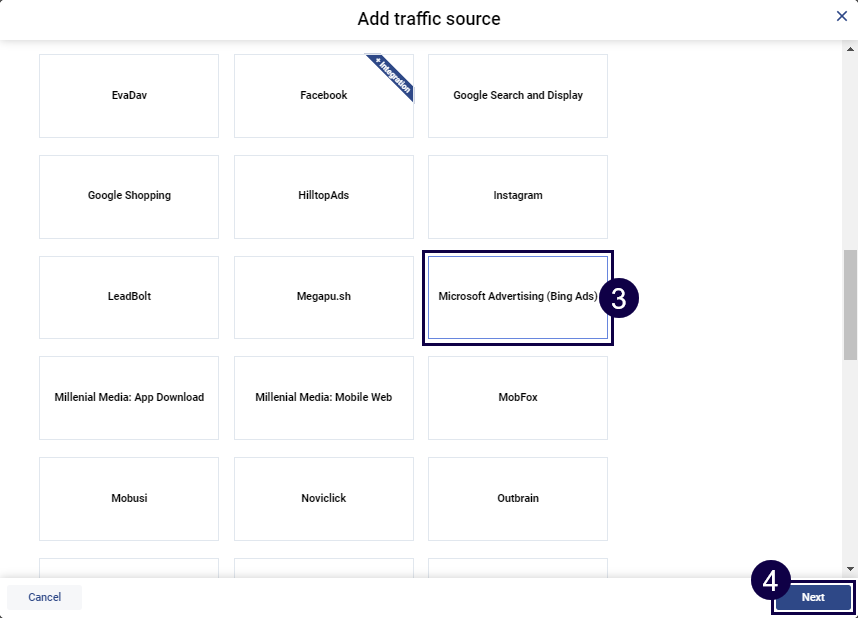Pick the LeadBolt tile
The width and height of the screenshot is (858, 618).
(129, 297)
